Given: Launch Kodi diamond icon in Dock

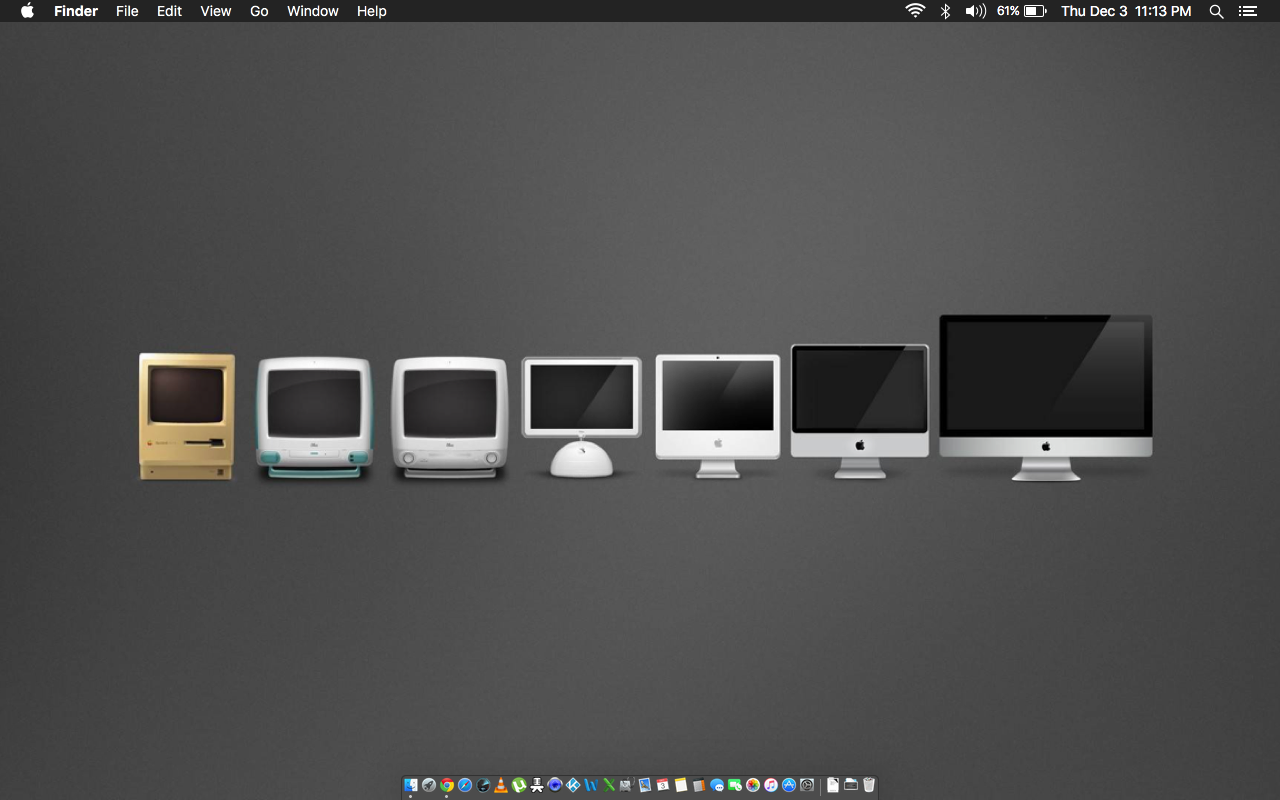Looking at the screenshot, I should click(573, 785).
